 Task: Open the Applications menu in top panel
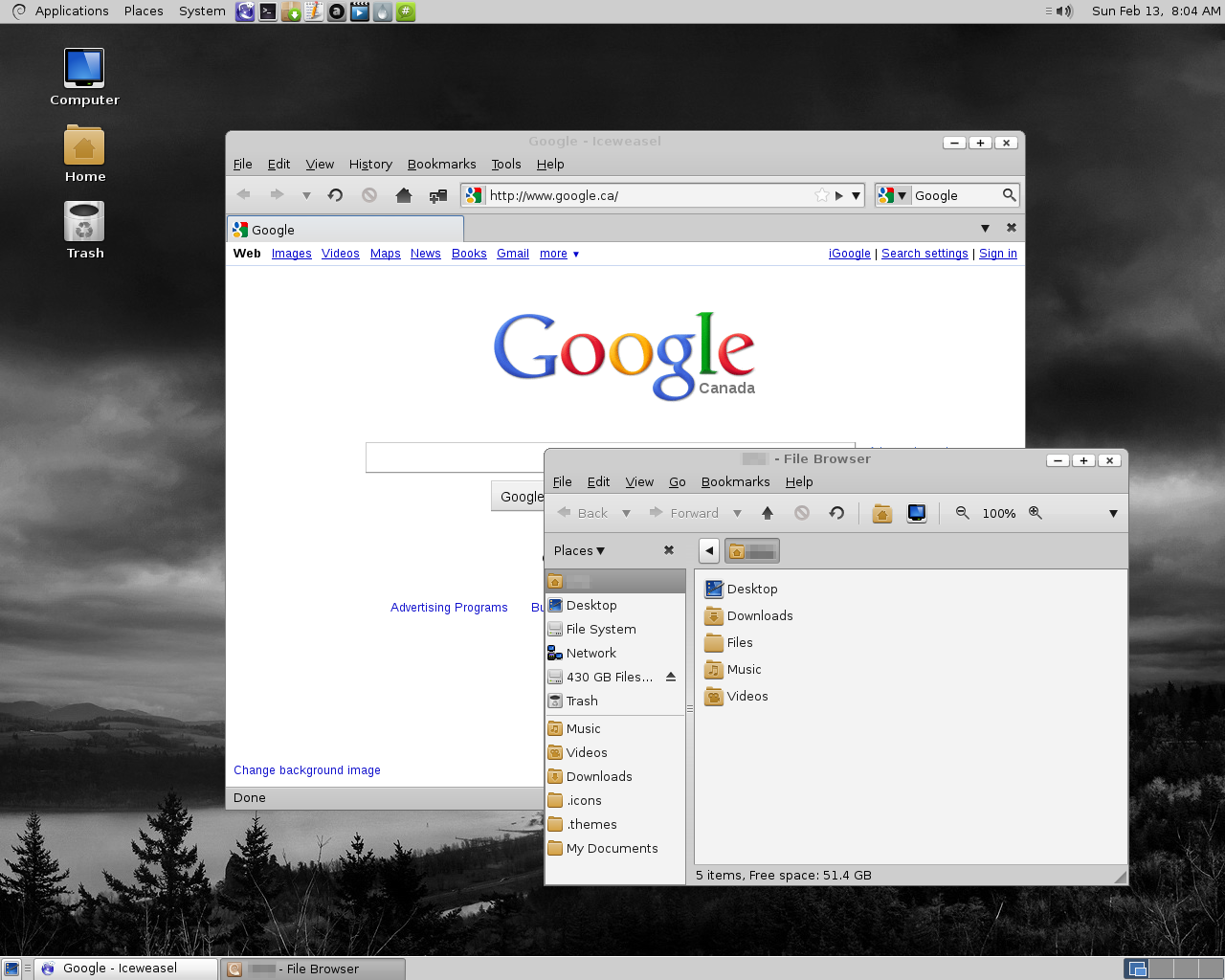click(72, 11)
